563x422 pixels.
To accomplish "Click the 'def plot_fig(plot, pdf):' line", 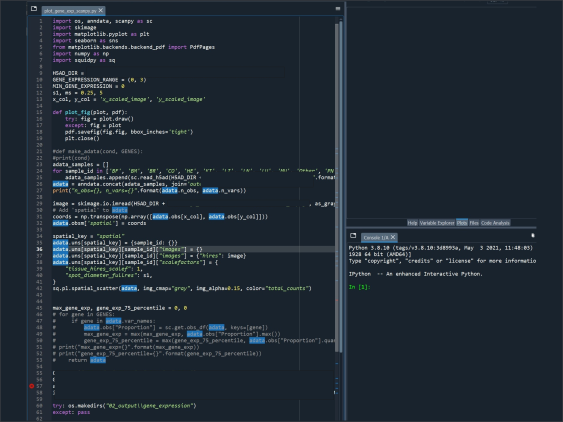I will [x=90, y=112].
